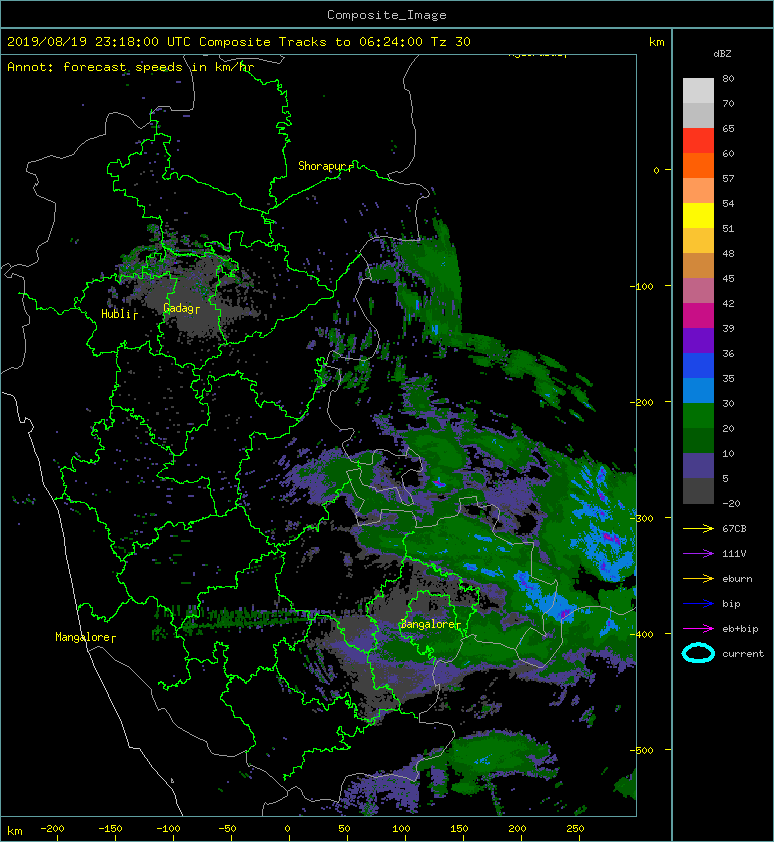Viewport: 774px width, 842px height.
Task: Select the brown-orange 48 dBZ swatch
Action: [698, 265]
